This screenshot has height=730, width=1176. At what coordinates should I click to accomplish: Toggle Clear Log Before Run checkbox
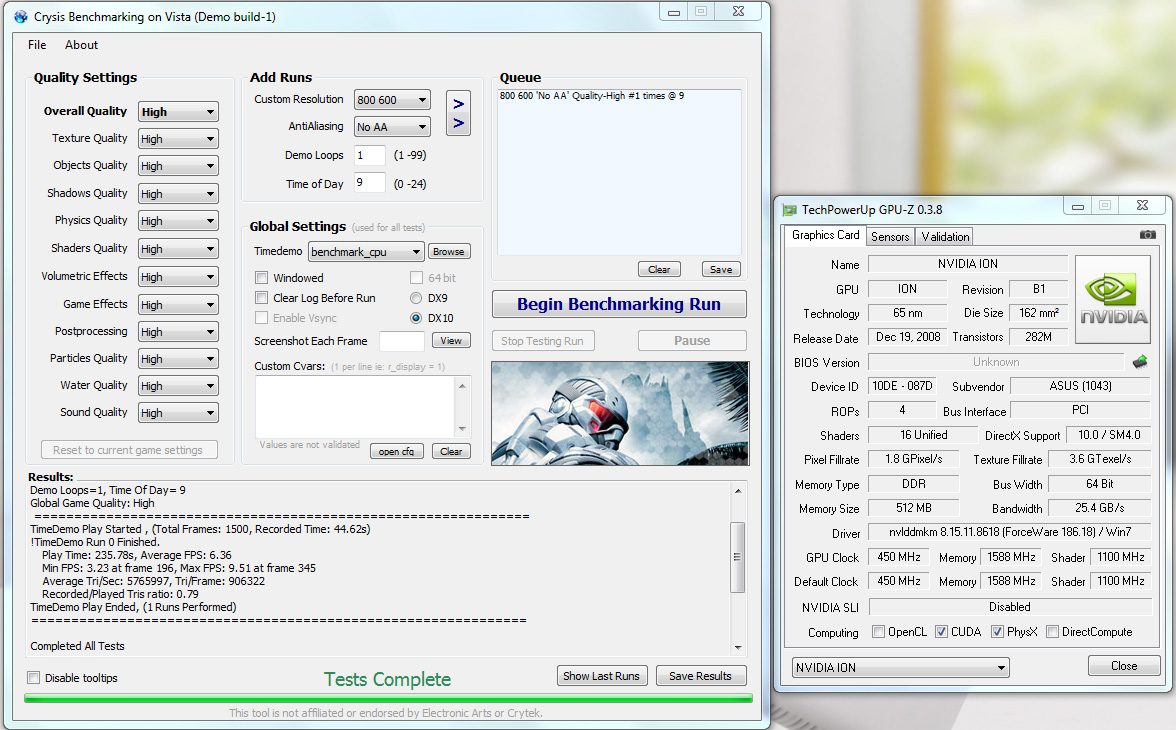[x=261, y=298]
